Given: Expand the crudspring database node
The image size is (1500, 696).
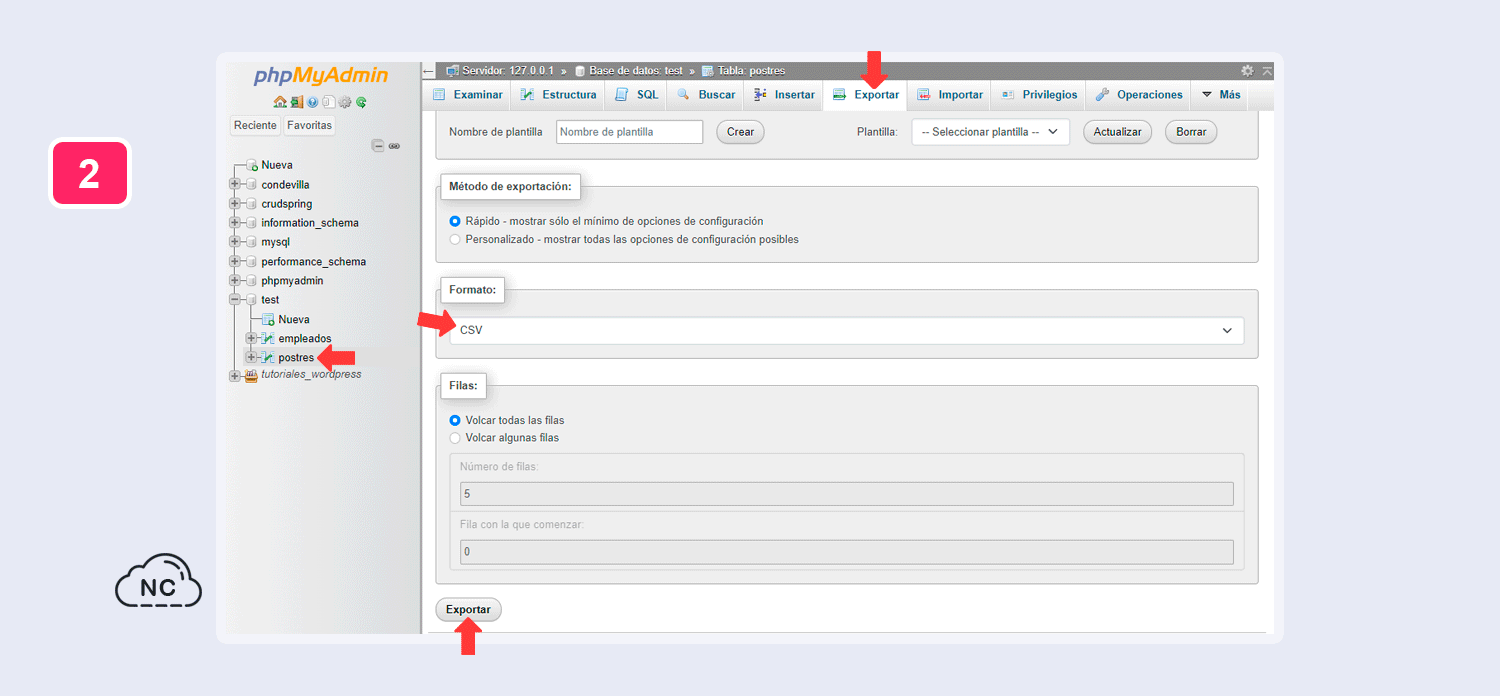Looking at the screenshot, I should point(235,204).
